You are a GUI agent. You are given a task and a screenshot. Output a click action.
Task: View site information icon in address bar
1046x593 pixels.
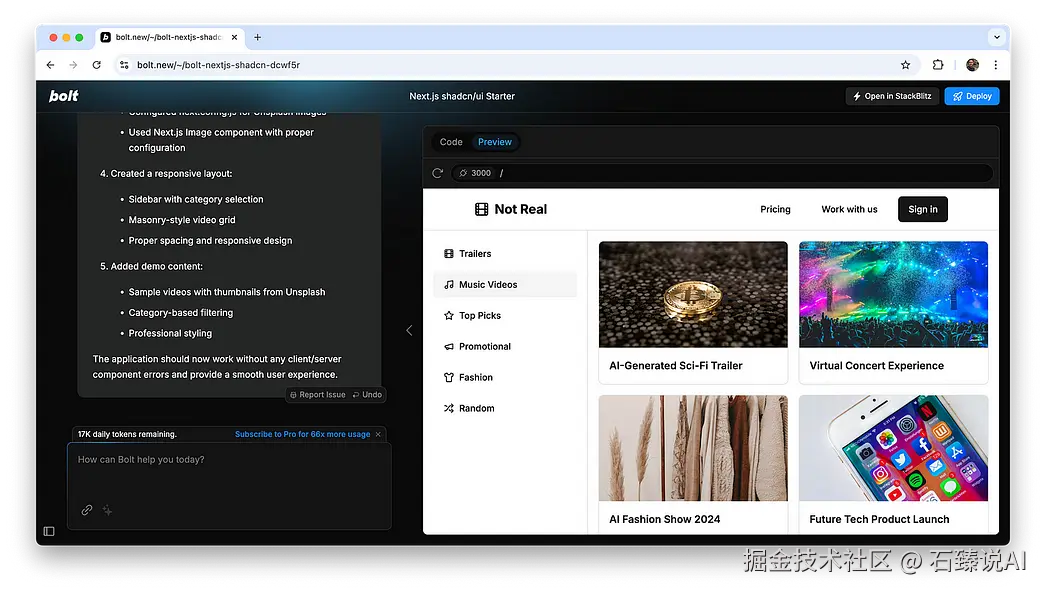pyautogui.click(x=124, y=65)
